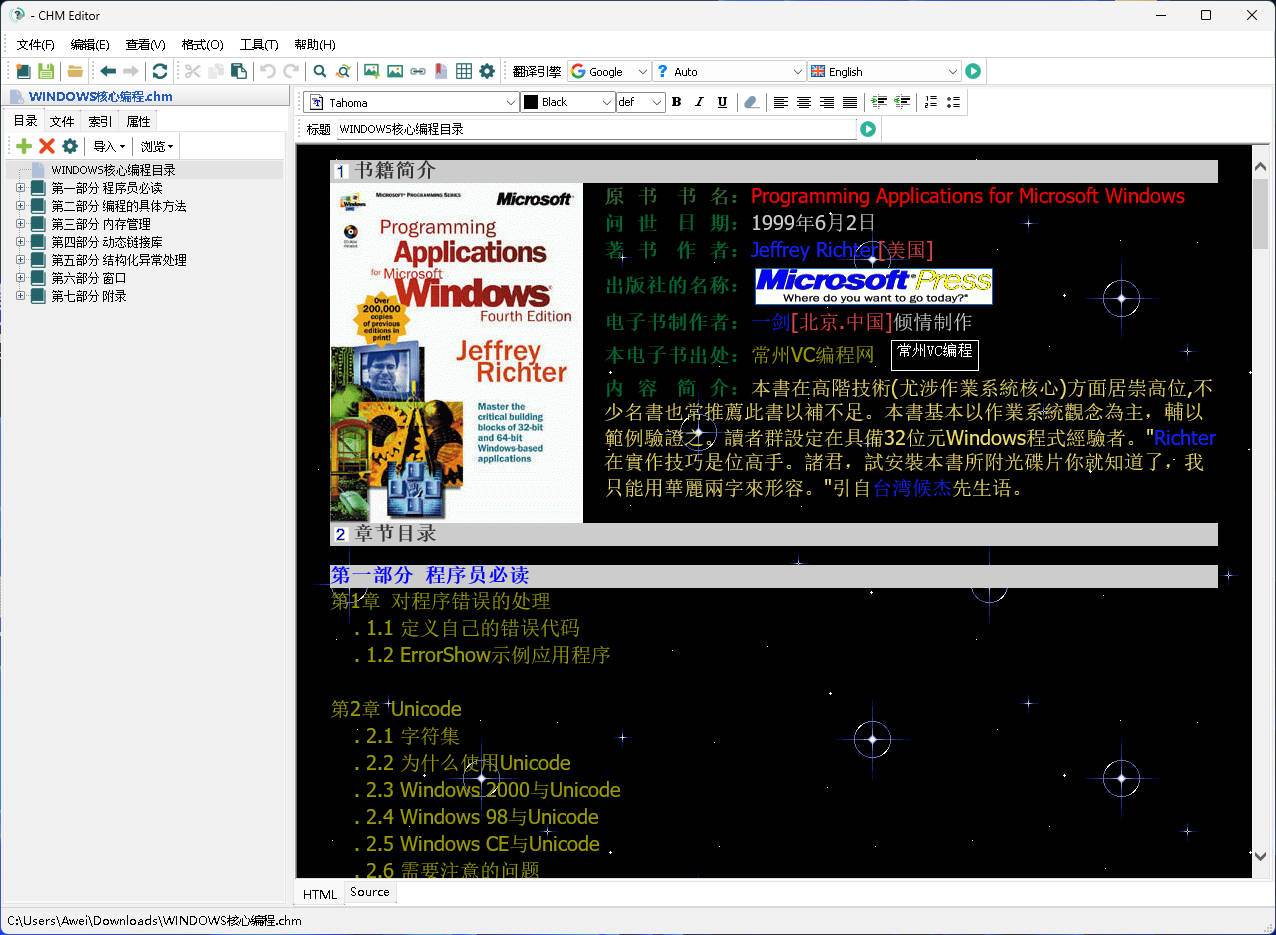Switch to the 索引 tab
1276x935 pixels.
pos(100,122)
